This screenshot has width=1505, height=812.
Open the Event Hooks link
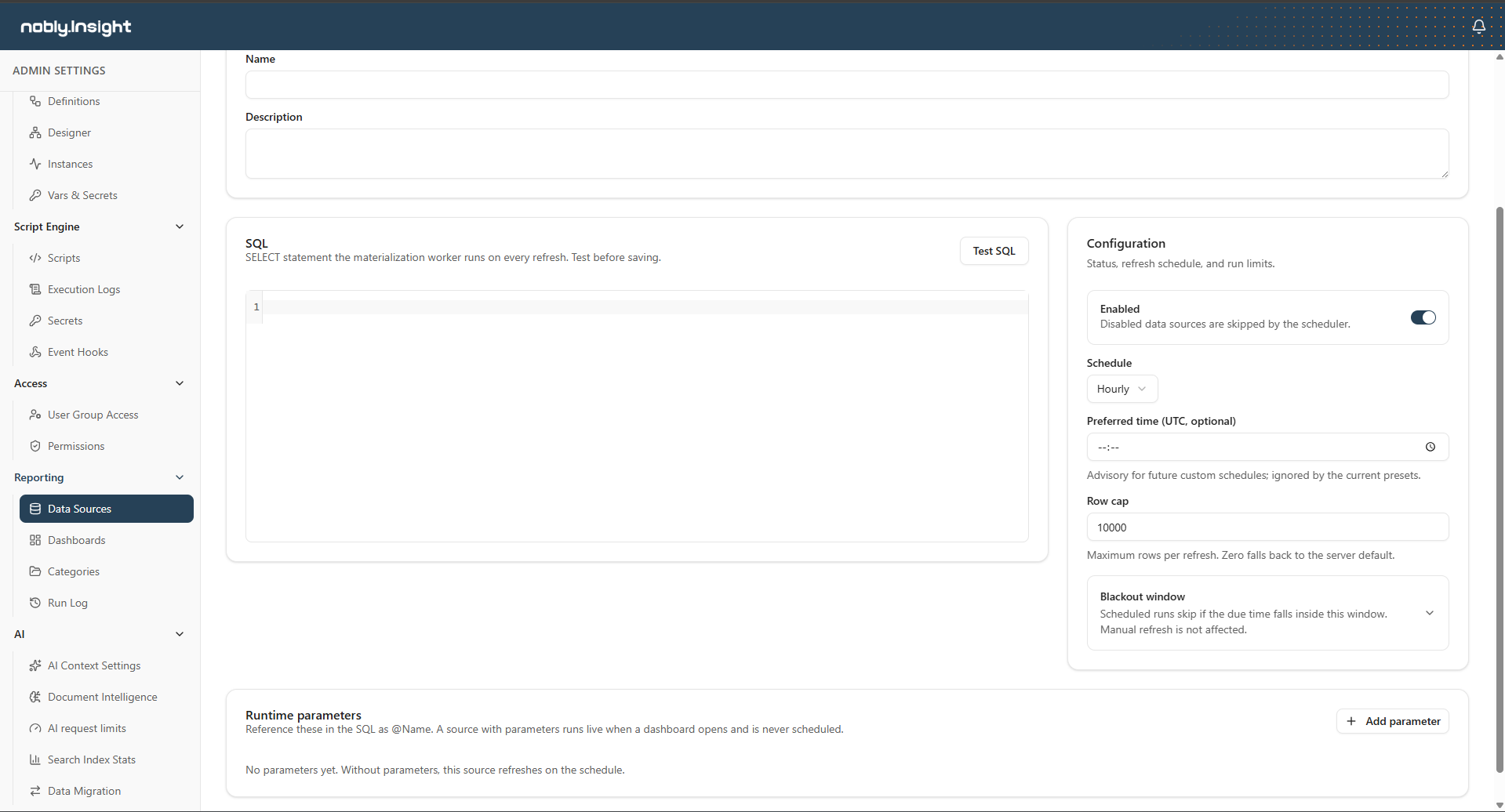tap(107, 352)
